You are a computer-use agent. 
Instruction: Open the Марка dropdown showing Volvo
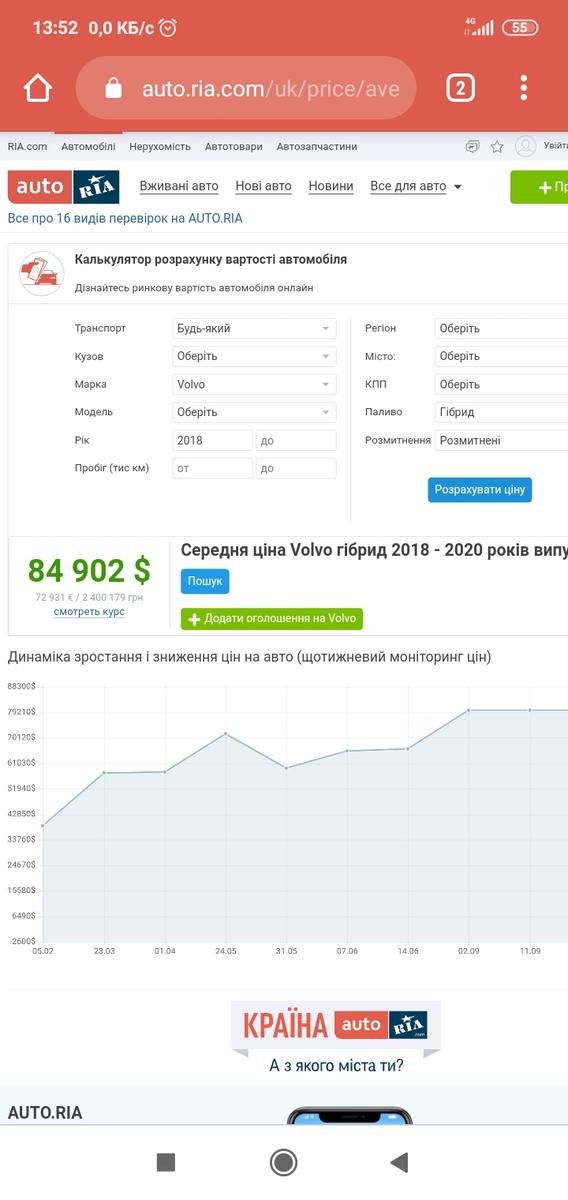(255, 384)
